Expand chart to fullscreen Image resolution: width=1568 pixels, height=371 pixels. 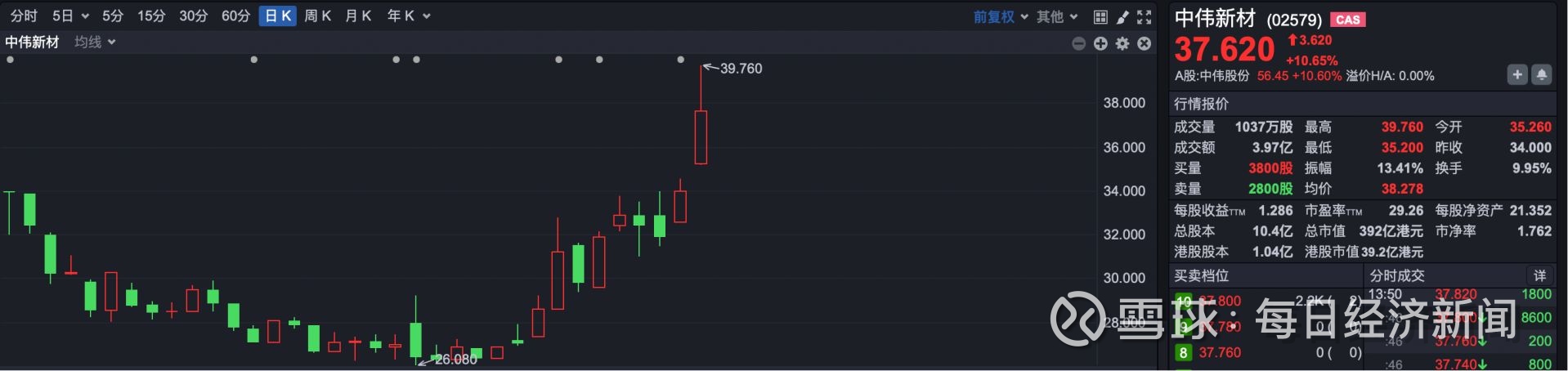pyautogui.click(x=1145, y=16)
